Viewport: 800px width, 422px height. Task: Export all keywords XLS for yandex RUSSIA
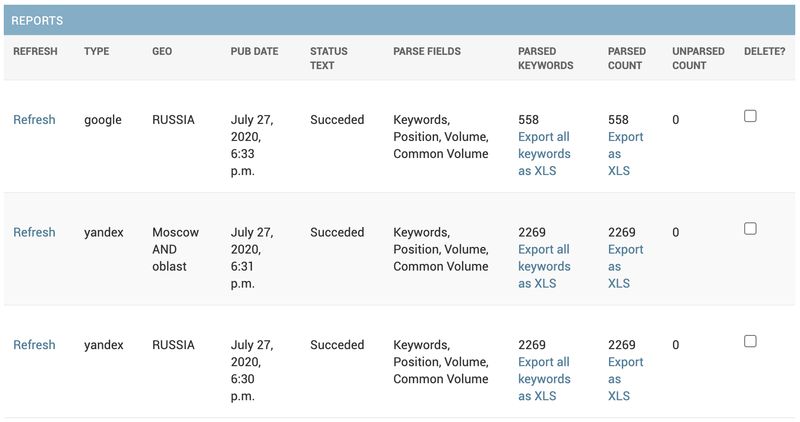544,379
